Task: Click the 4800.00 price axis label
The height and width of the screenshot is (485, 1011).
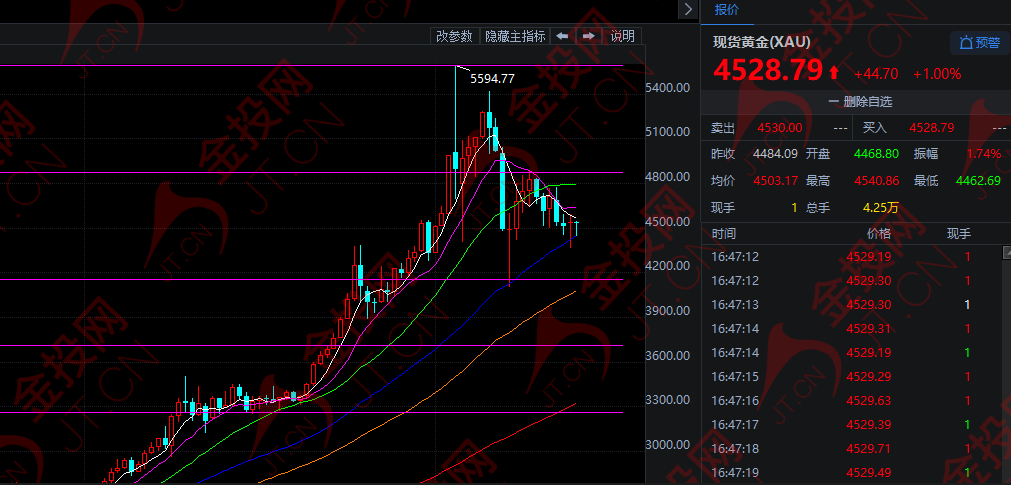Action: pos(667,177)
